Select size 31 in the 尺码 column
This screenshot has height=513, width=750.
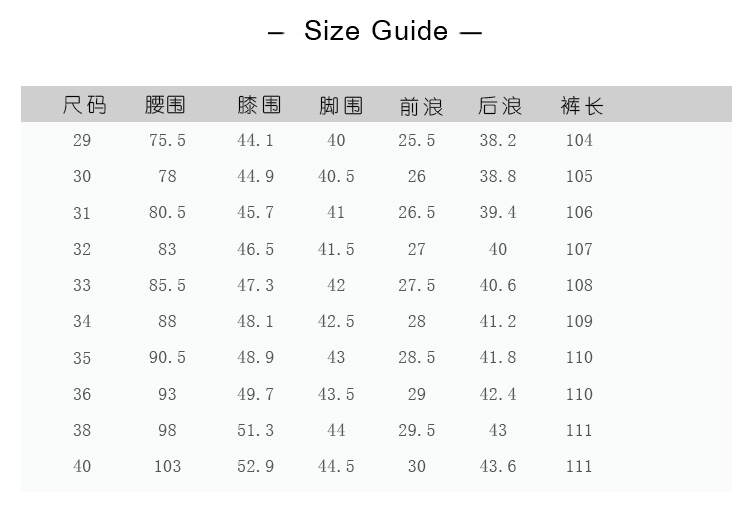tap(82, 213)
